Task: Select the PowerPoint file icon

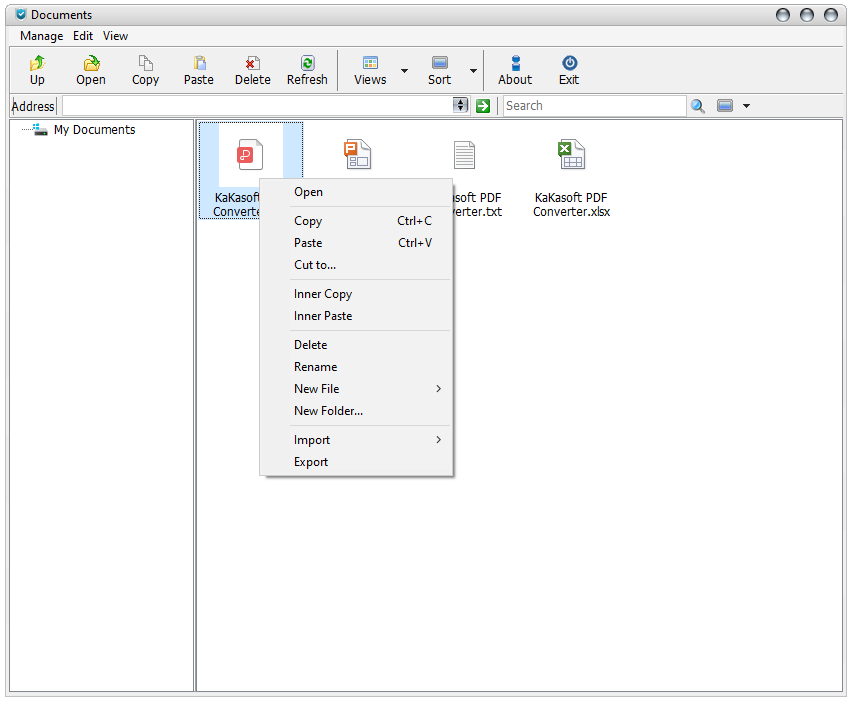Action: [358, 155]
